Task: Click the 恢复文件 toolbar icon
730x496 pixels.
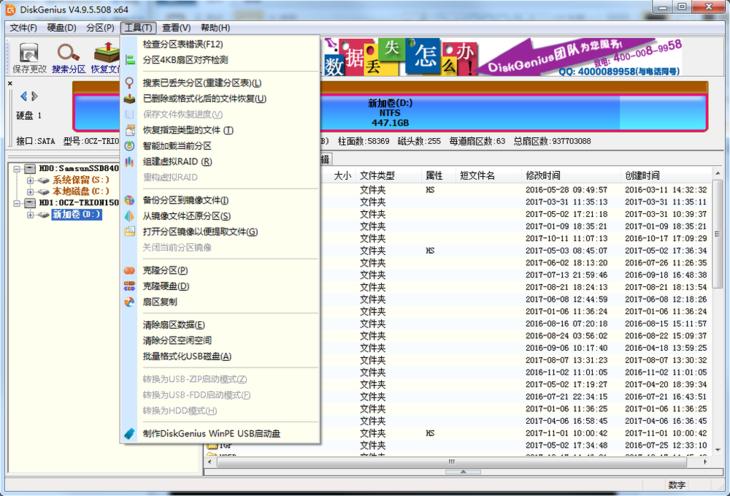Action: coord(107,53)
